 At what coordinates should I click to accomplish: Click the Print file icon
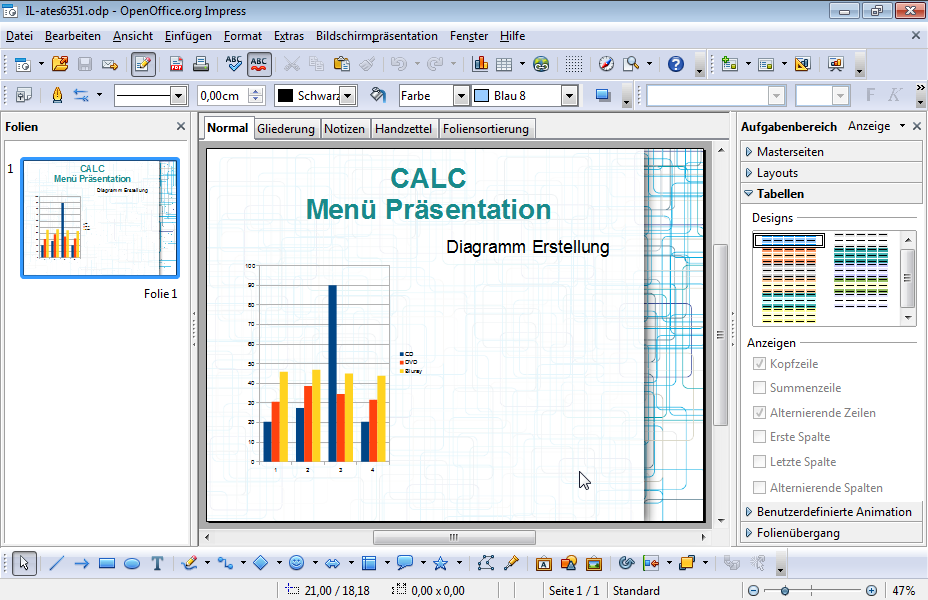[201, 64]
